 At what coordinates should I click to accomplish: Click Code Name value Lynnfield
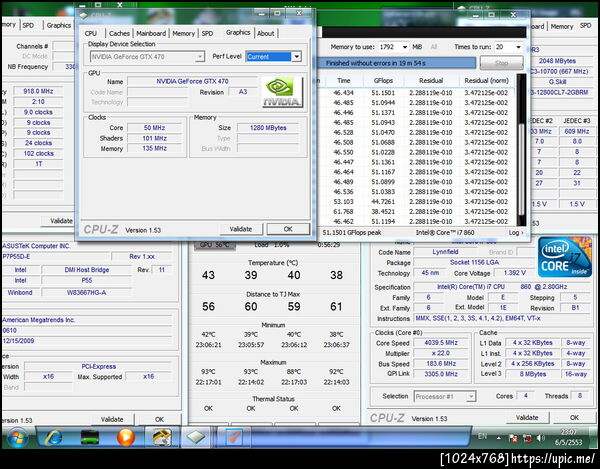(445, 252)
